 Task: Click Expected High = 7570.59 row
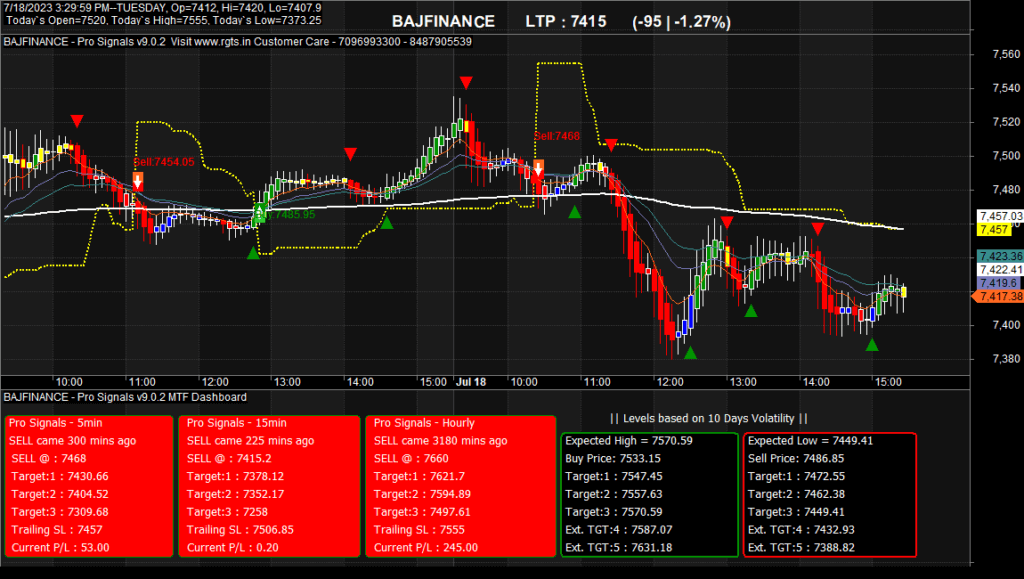coord(629,441)
